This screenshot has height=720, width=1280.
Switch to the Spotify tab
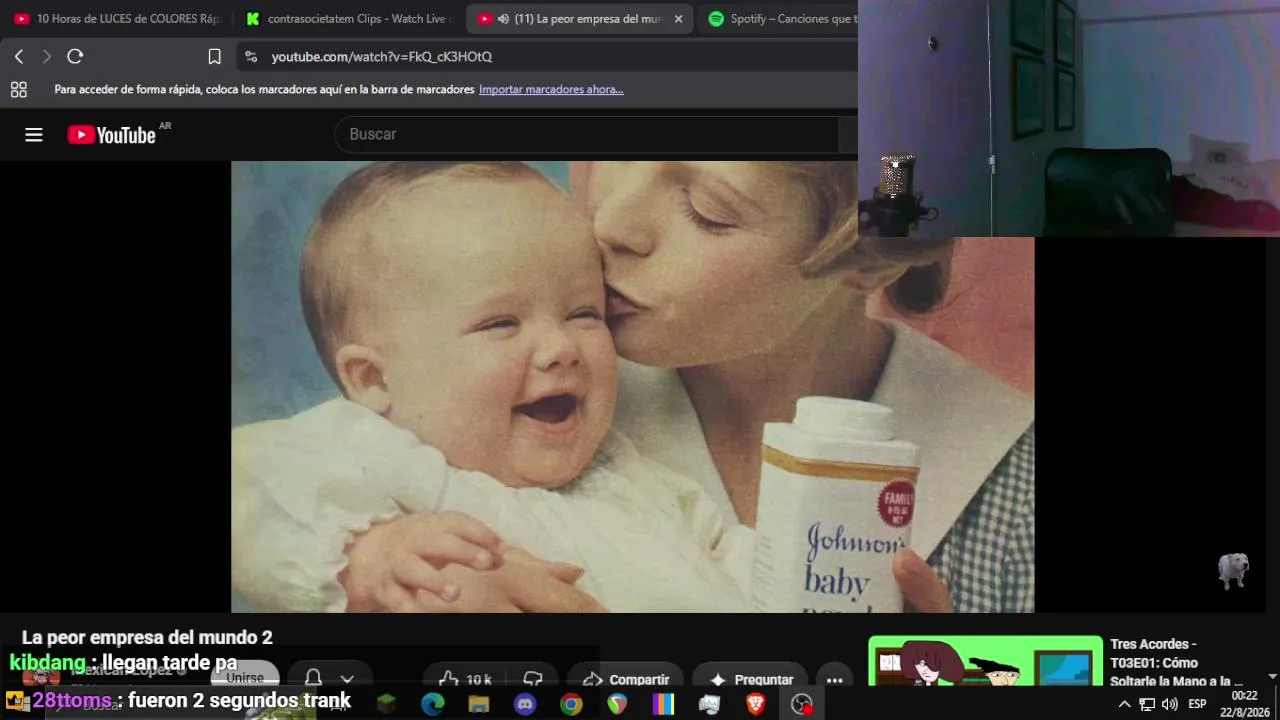click(780, 19)
